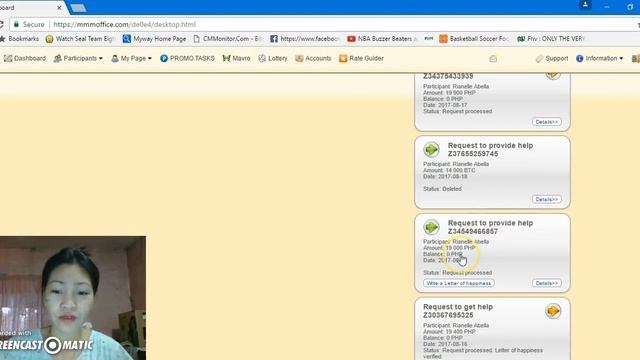The width and height of the screenshot is (640, 360).
Task: Open the Accounts page
Action: (313, 58)
